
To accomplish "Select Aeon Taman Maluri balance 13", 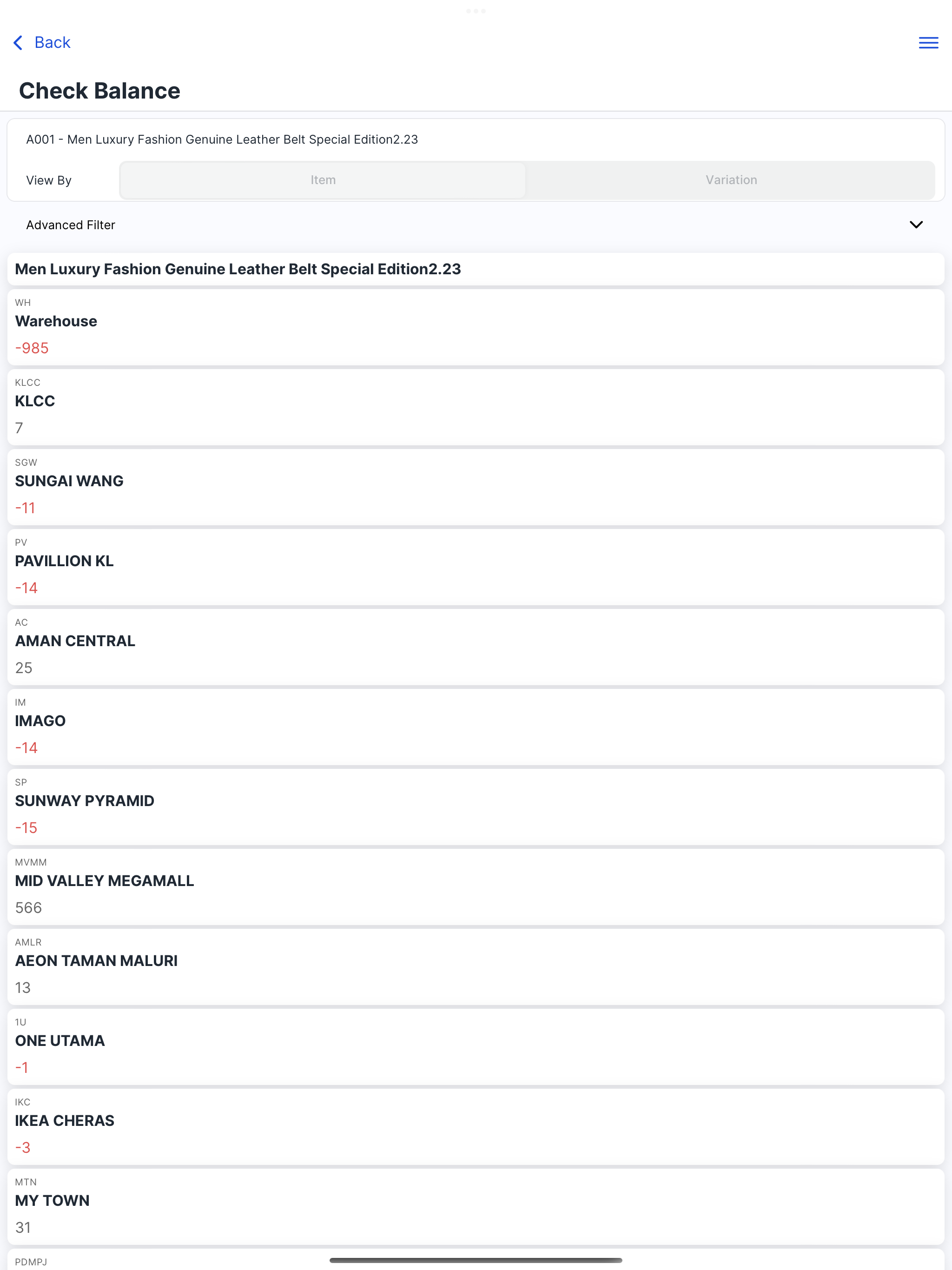I will (x=23, y=988).
